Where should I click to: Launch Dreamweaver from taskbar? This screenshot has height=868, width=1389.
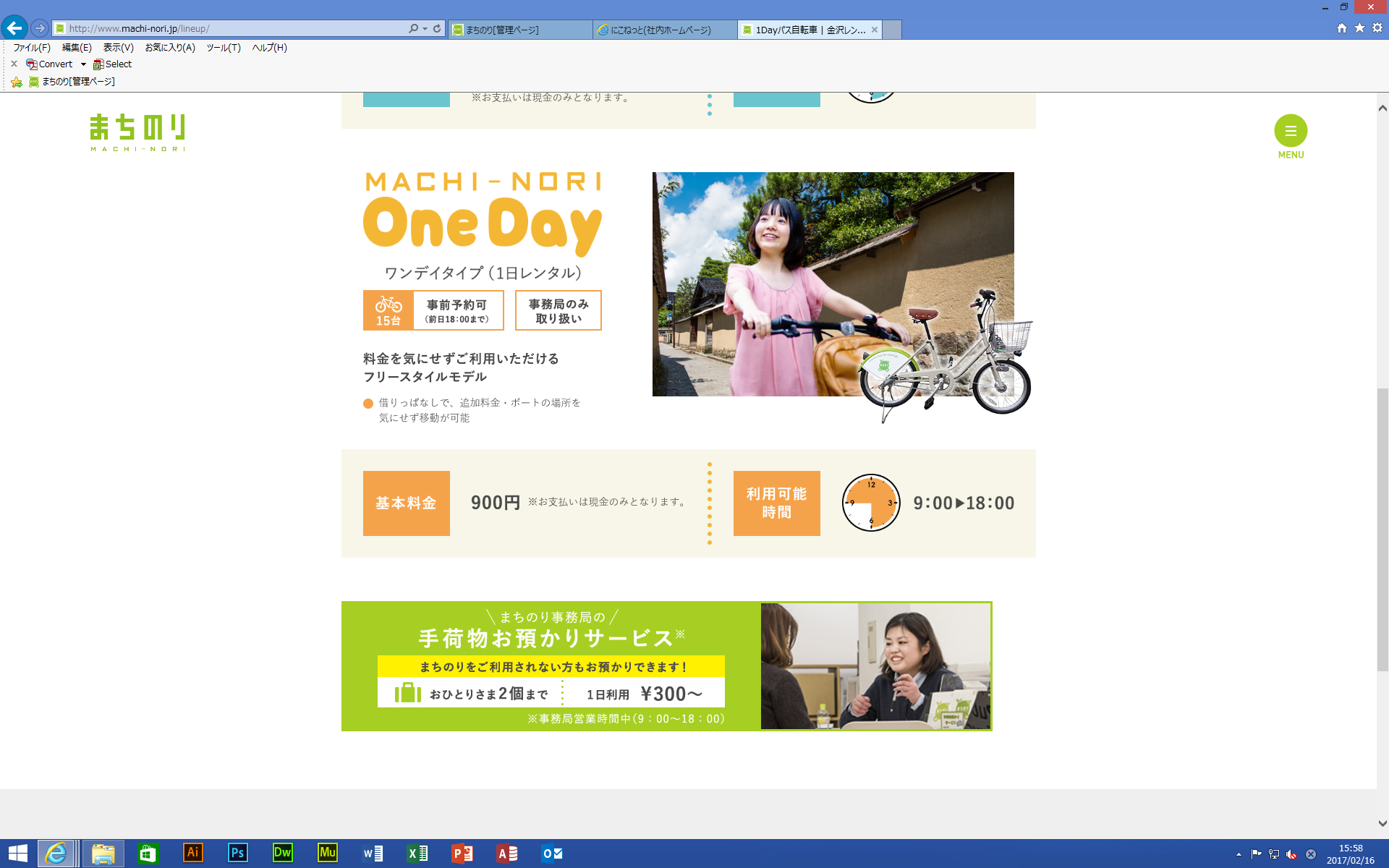click(x=282, y=853)
